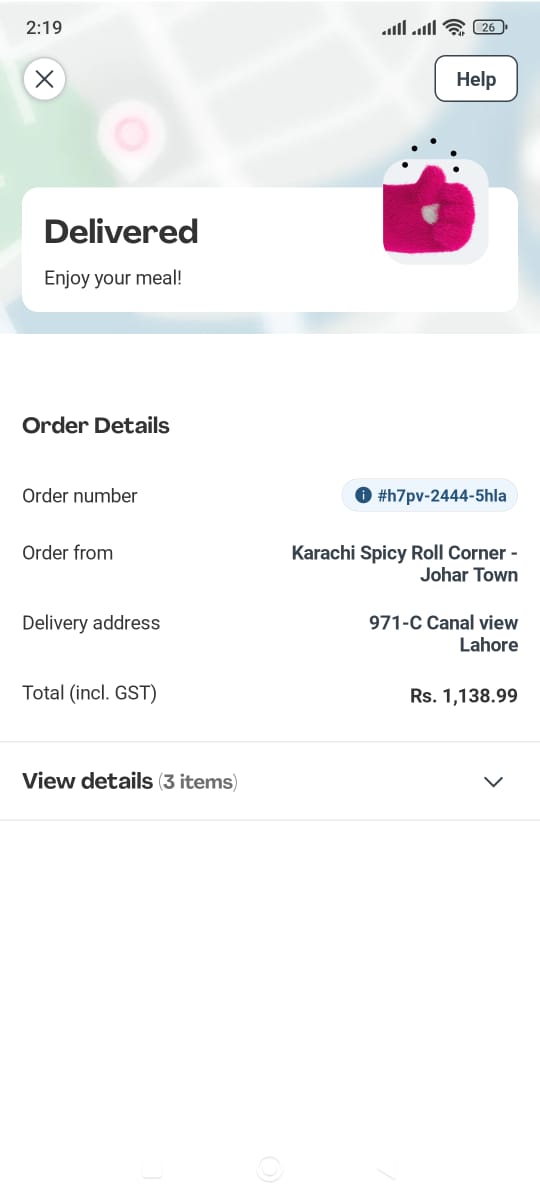The image size is (540, 1200).
Task: Tap the second cellular signal icon
Action: coord(424,29)
